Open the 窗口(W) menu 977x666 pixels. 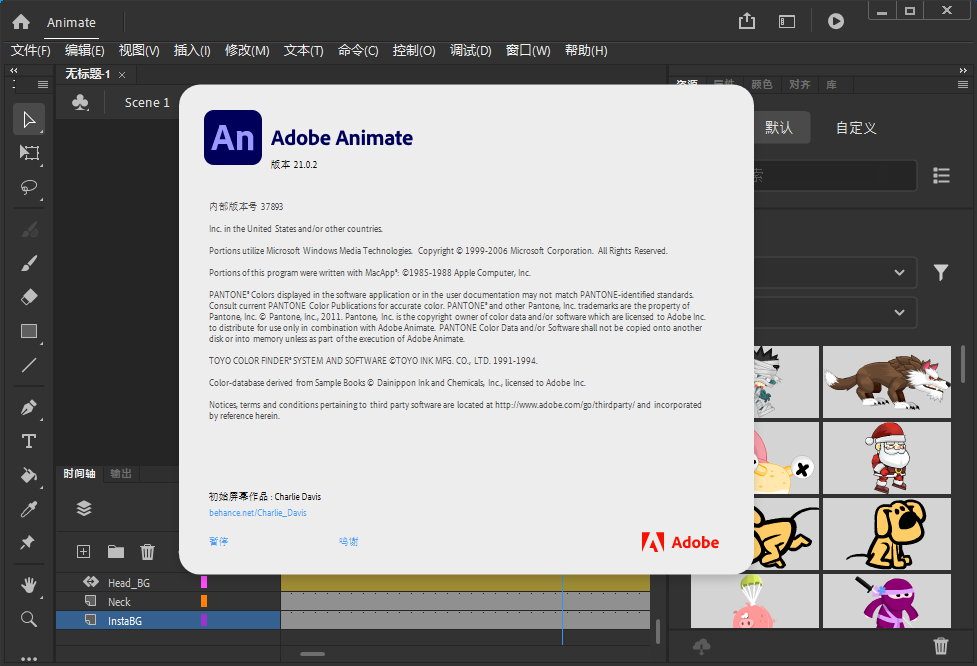click(528, 50)
